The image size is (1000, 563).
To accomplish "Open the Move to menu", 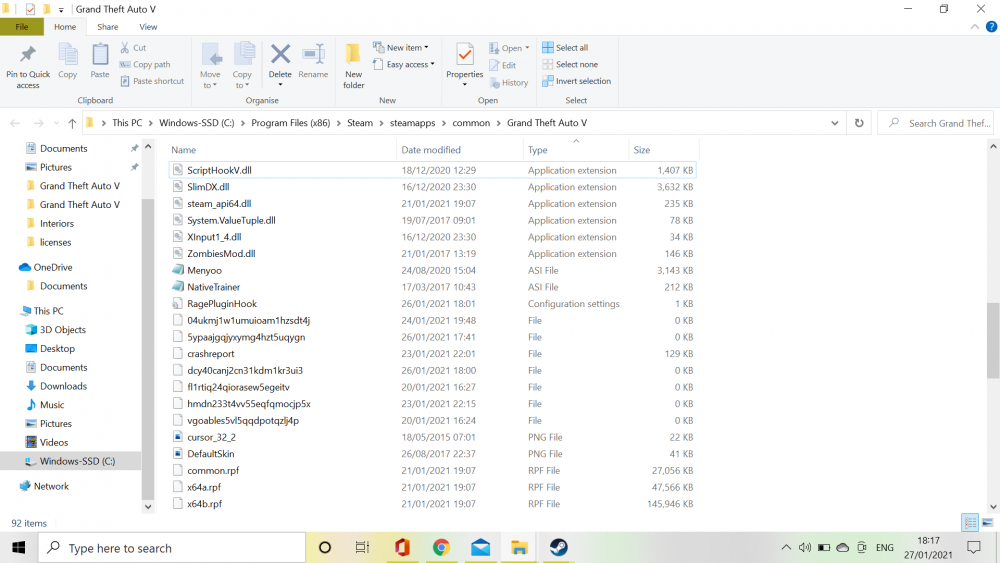I will pos(210,66).
